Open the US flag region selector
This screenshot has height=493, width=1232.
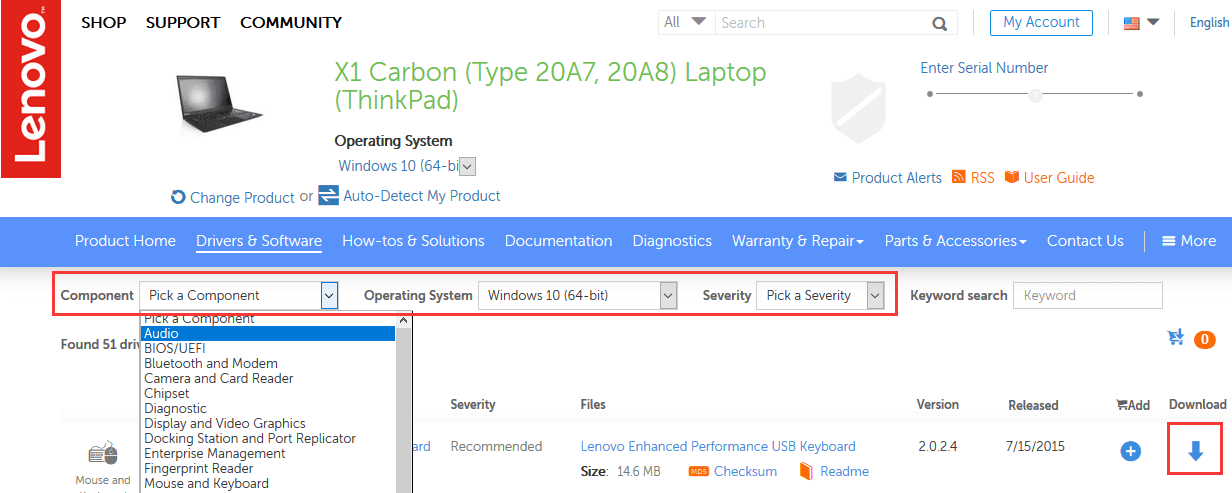click(1141, 23)
